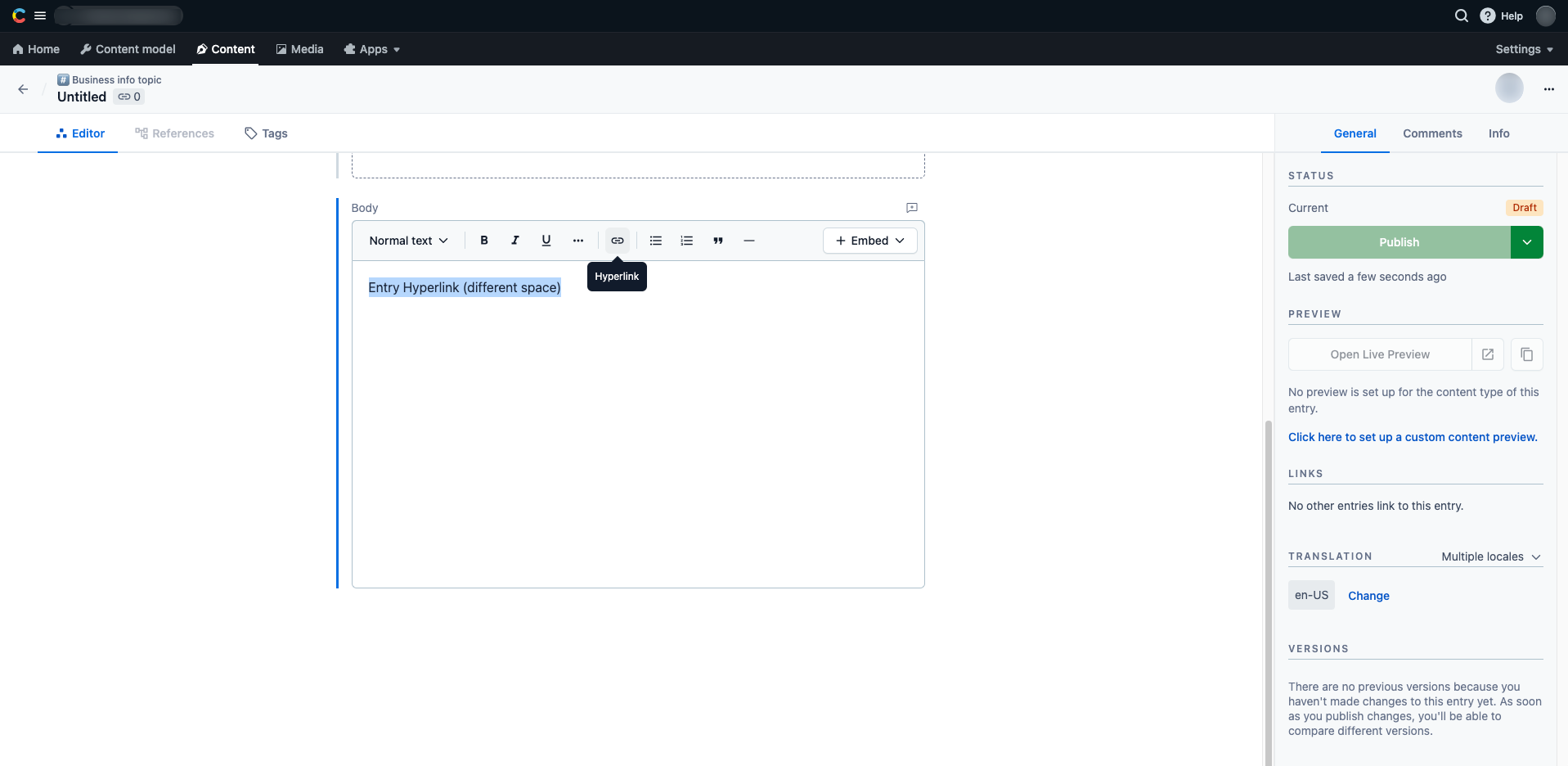This screenshot has width=1568, height=766.
Task: Add a comment on the Body field
Action: click(912, 208)
